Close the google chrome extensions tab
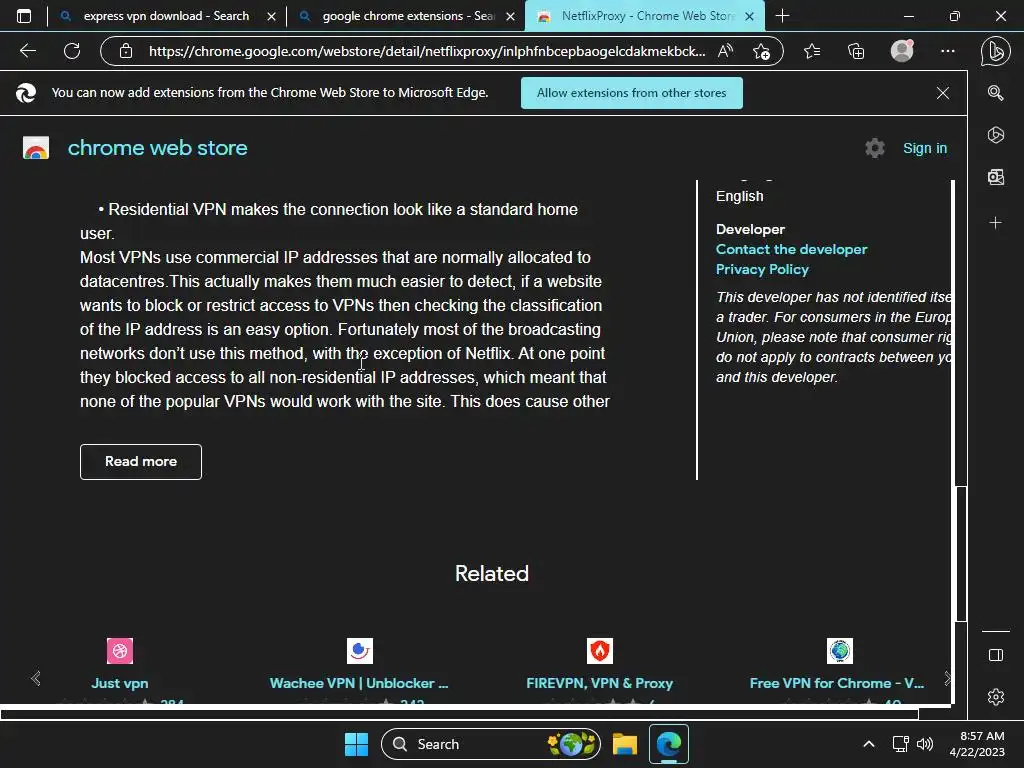Screen dimensions: 1024x768 point(511,16)
